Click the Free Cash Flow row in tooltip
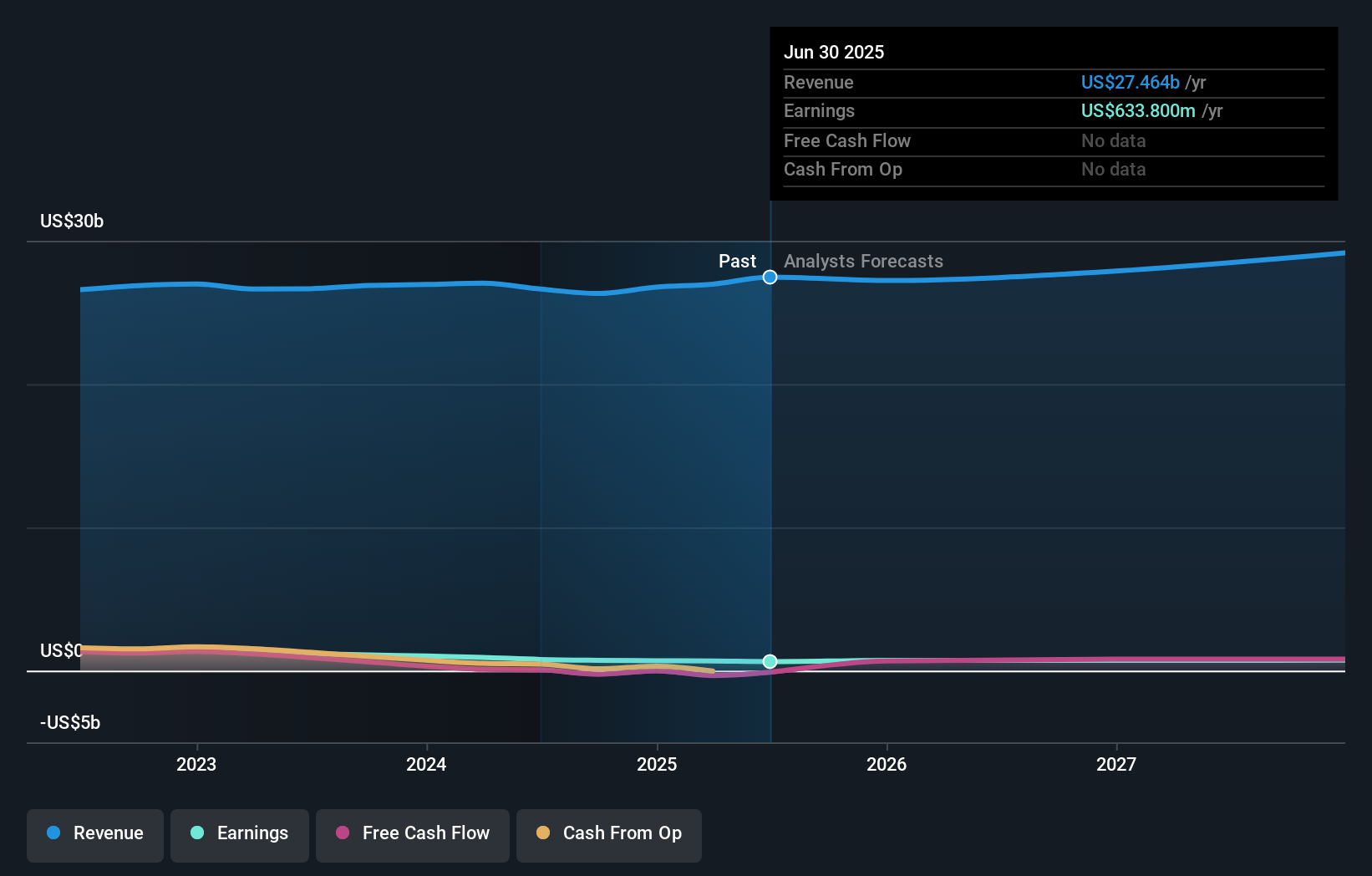The image size is (1372, 876). click(x=1054, y=140)
